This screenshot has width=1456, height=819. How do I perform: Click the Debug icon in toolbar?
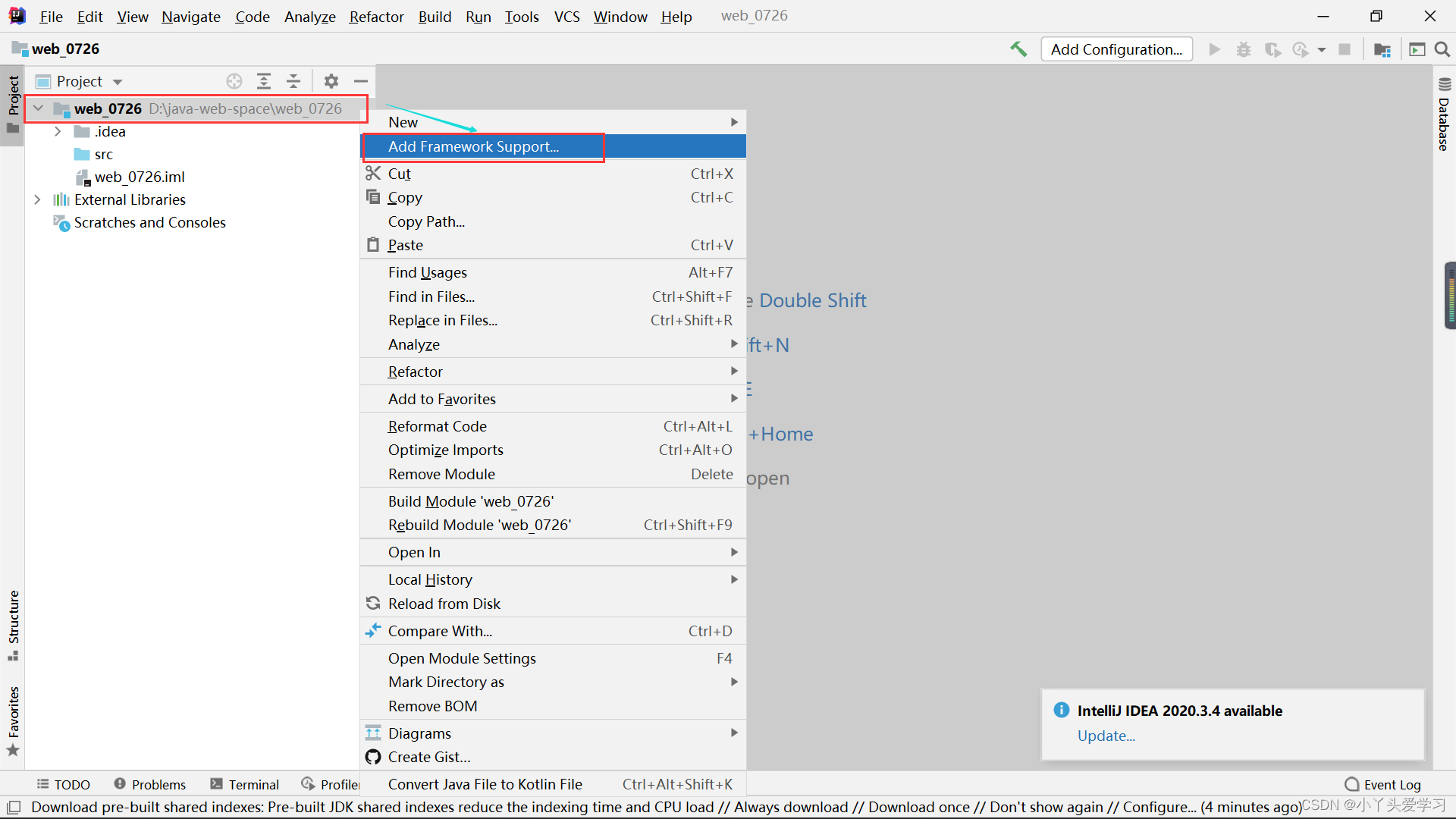click(1245, 49)
